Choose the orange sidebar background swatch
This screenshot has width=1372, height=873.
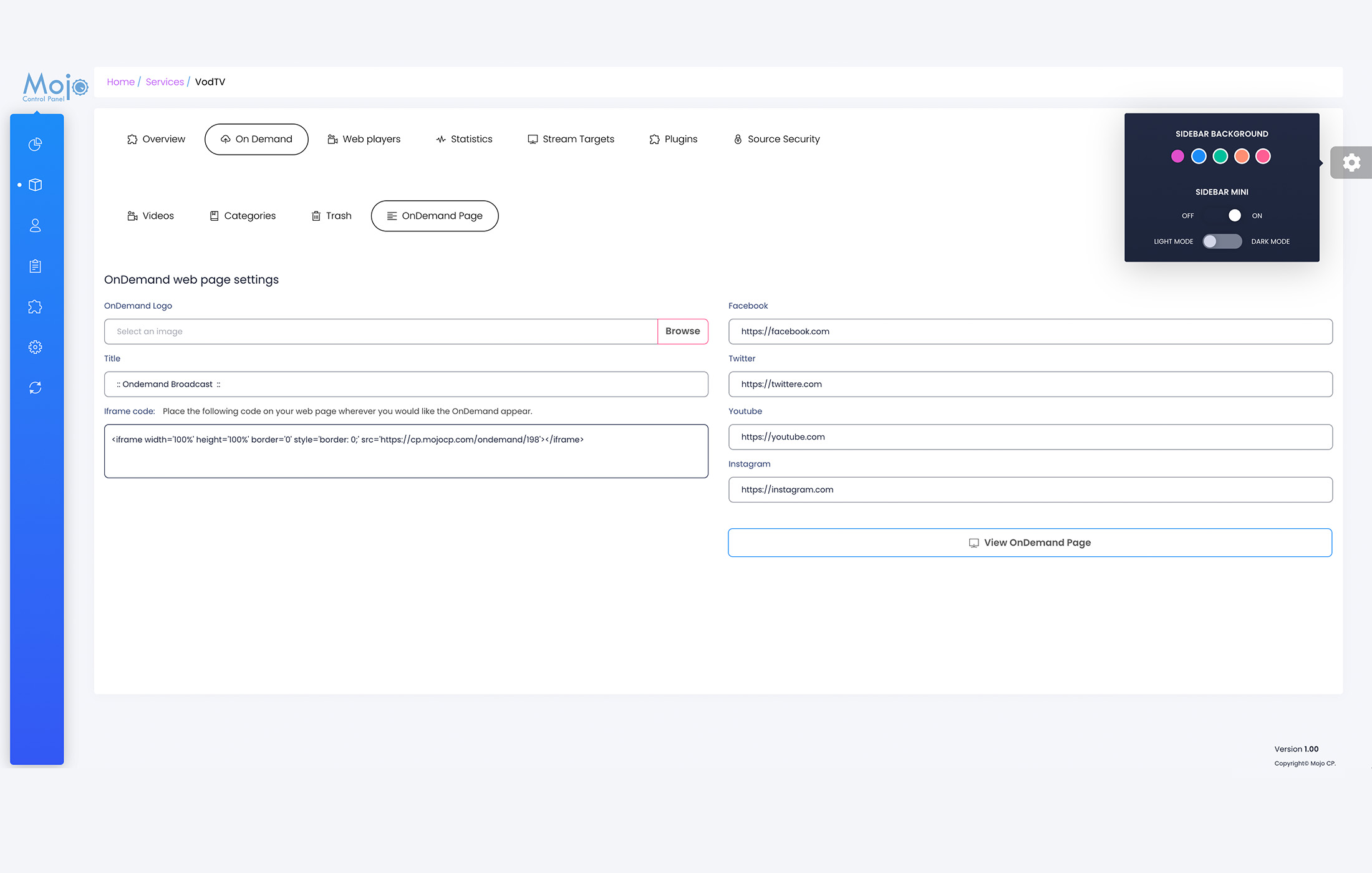point(1242,157)
